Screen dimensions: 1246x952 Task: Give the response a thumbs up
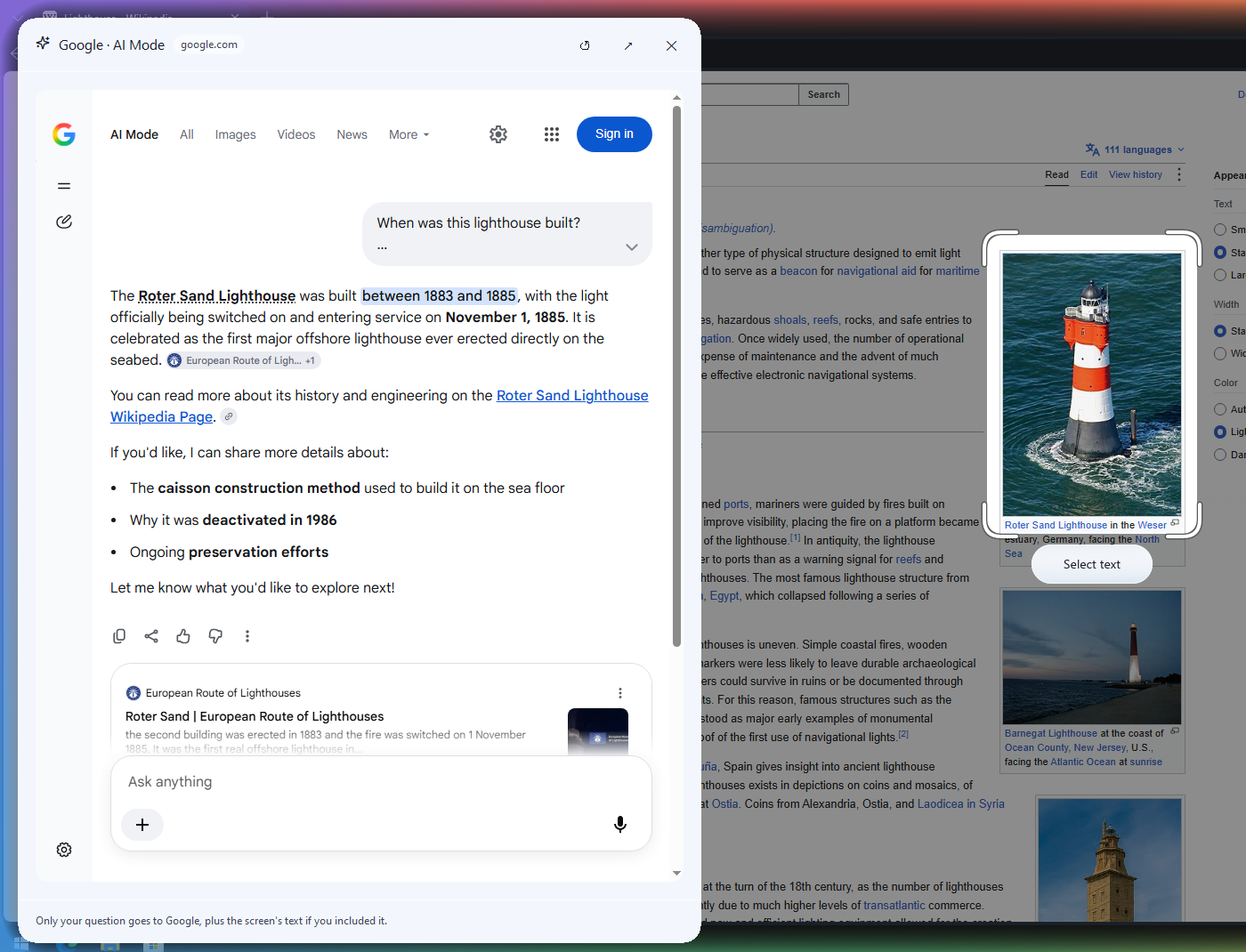183,636
